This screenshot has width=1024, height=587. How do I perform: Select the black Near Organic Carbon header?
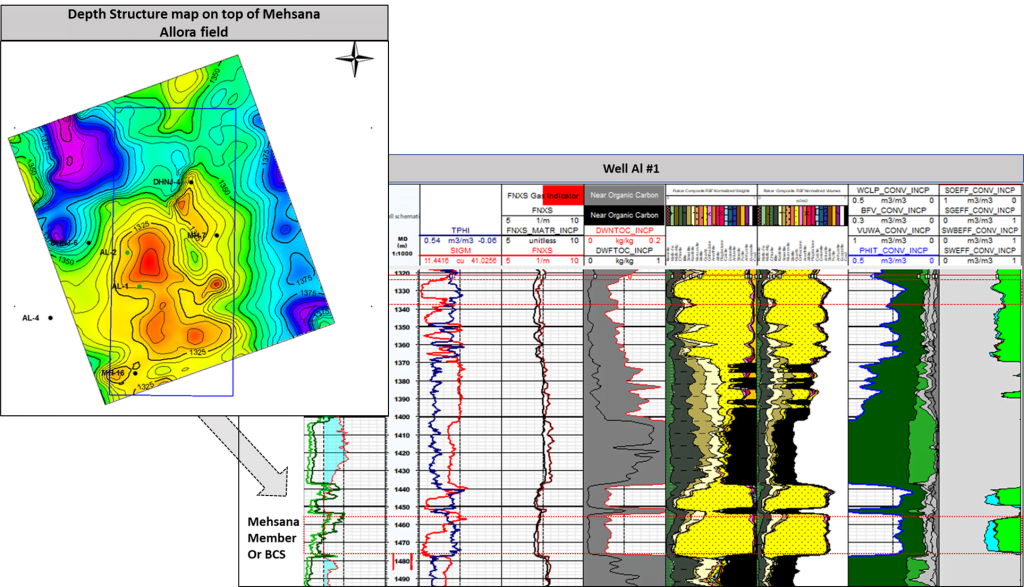coord(624,215)
